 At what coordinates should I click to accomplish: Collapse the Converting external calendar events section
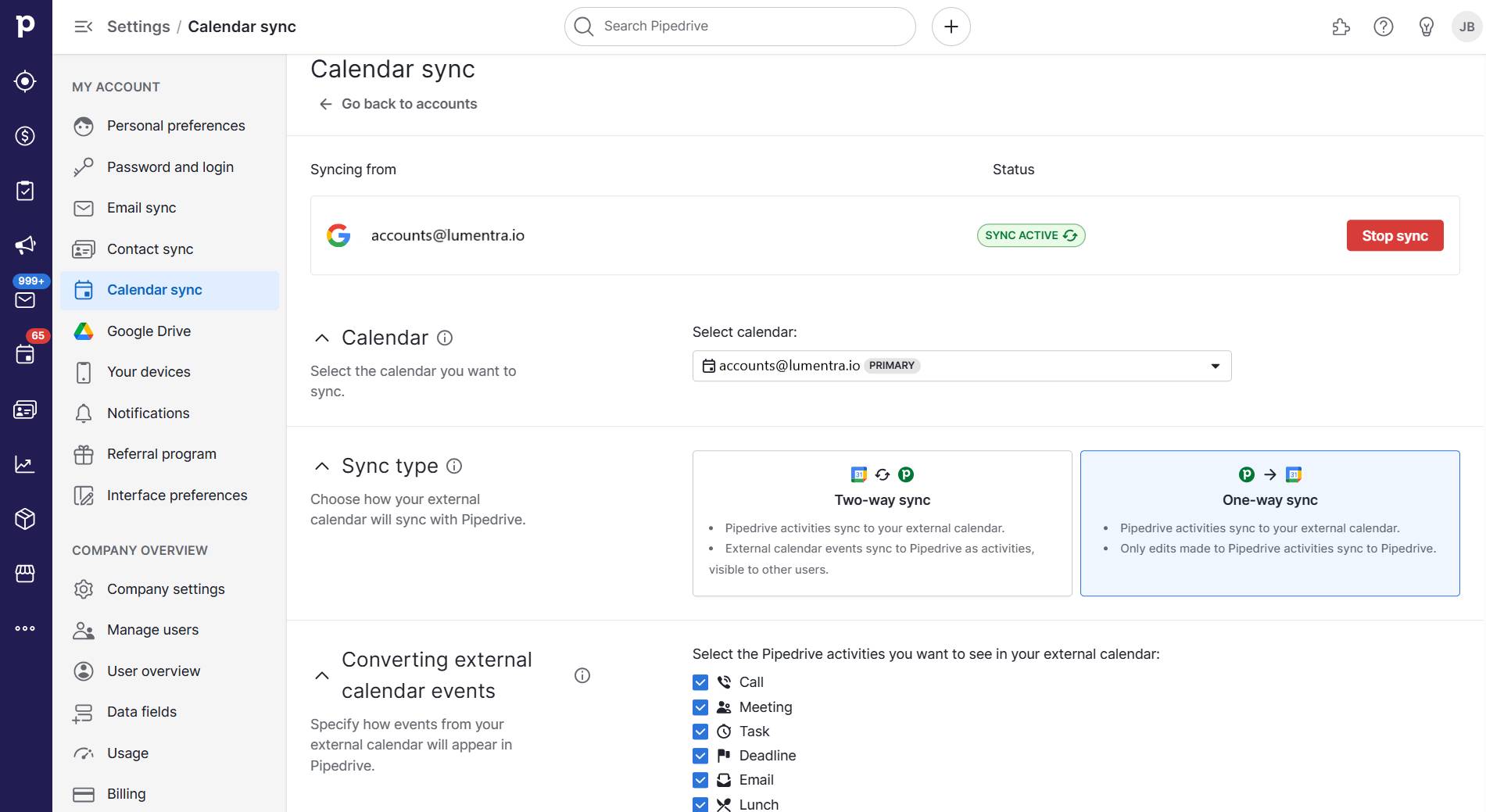321,674
